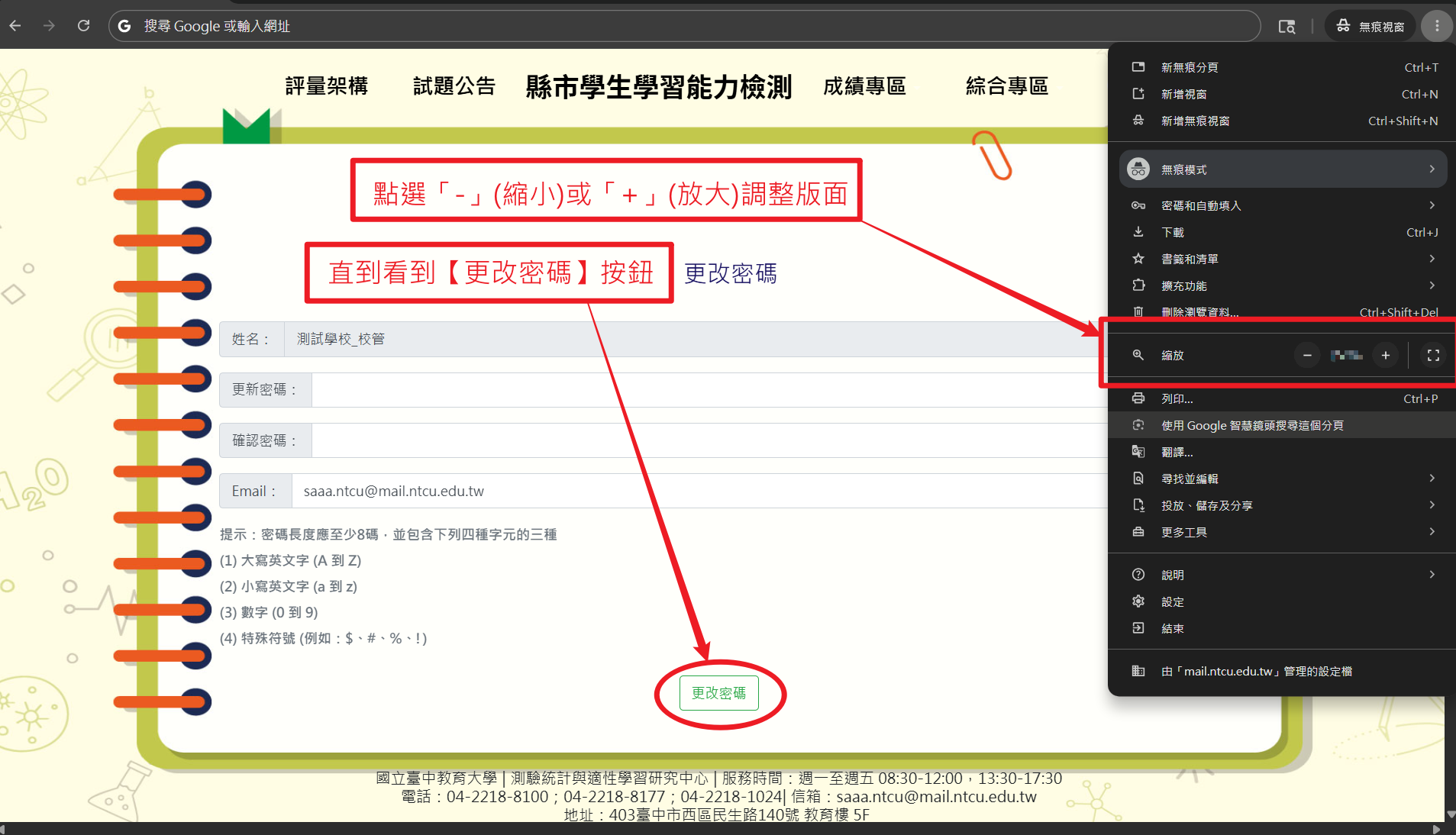Expand 書籤和清單 submenu

[x=1283, y=259]
